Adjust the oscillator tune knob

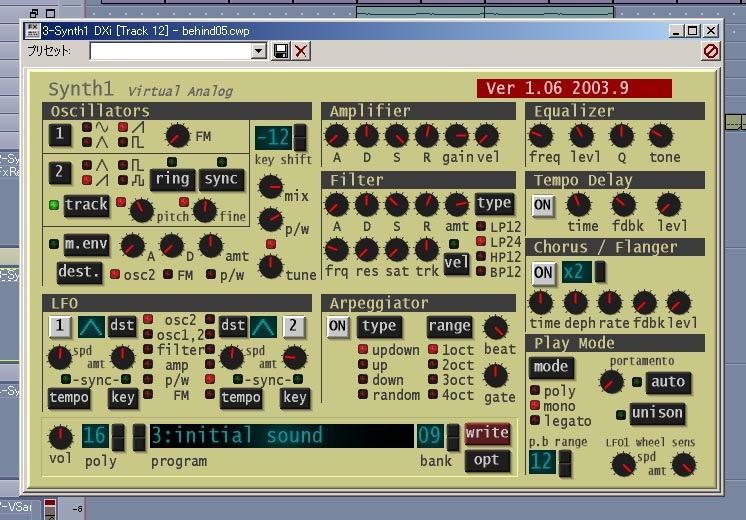(x=271, y=266)
